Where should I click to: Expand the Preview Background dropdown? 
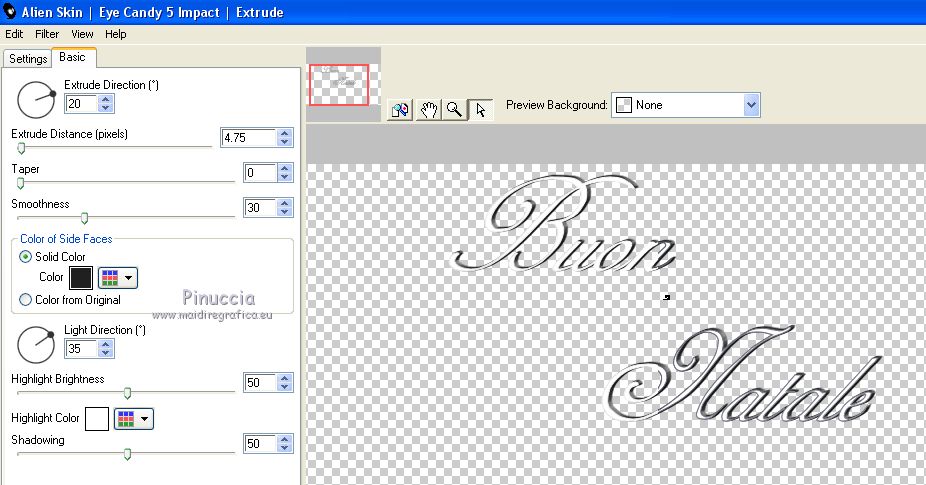tap(751, 105)
